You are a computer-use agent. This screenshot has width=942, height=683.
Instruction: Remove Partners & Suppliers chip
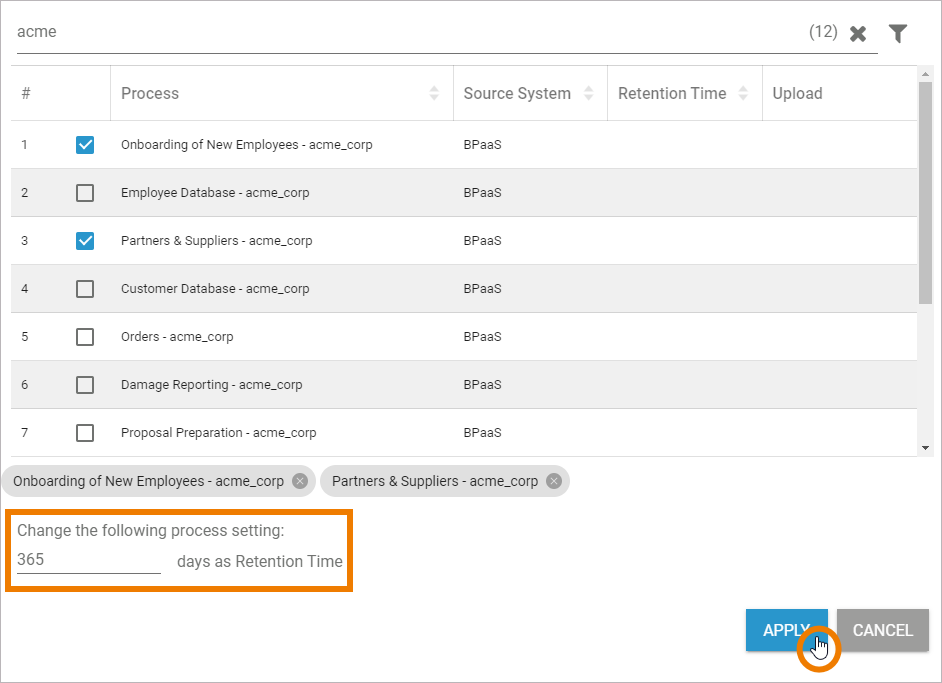coord(553,481)
